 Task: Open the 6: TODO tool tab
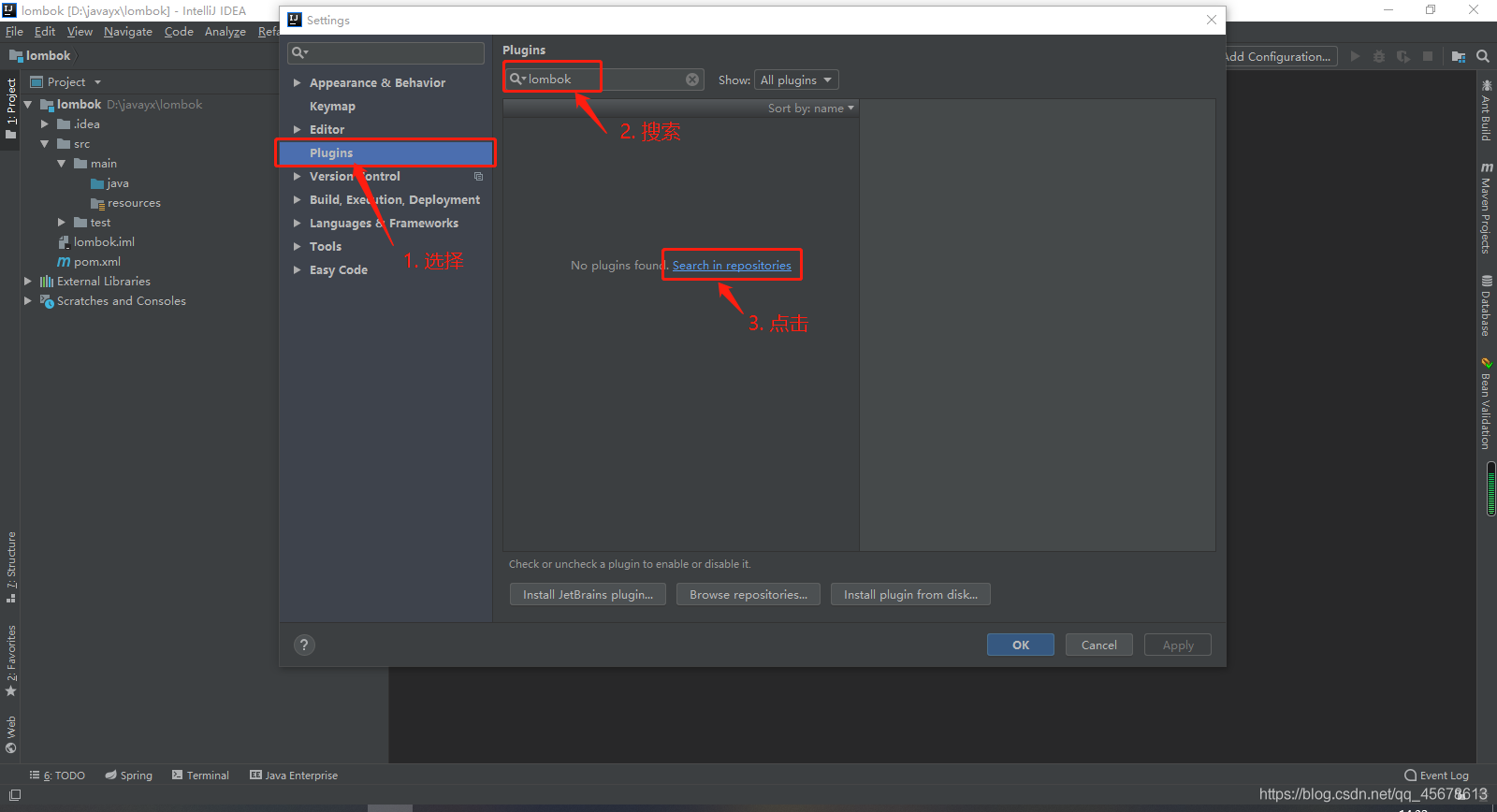pyautogui.click(x=57, y=776)
